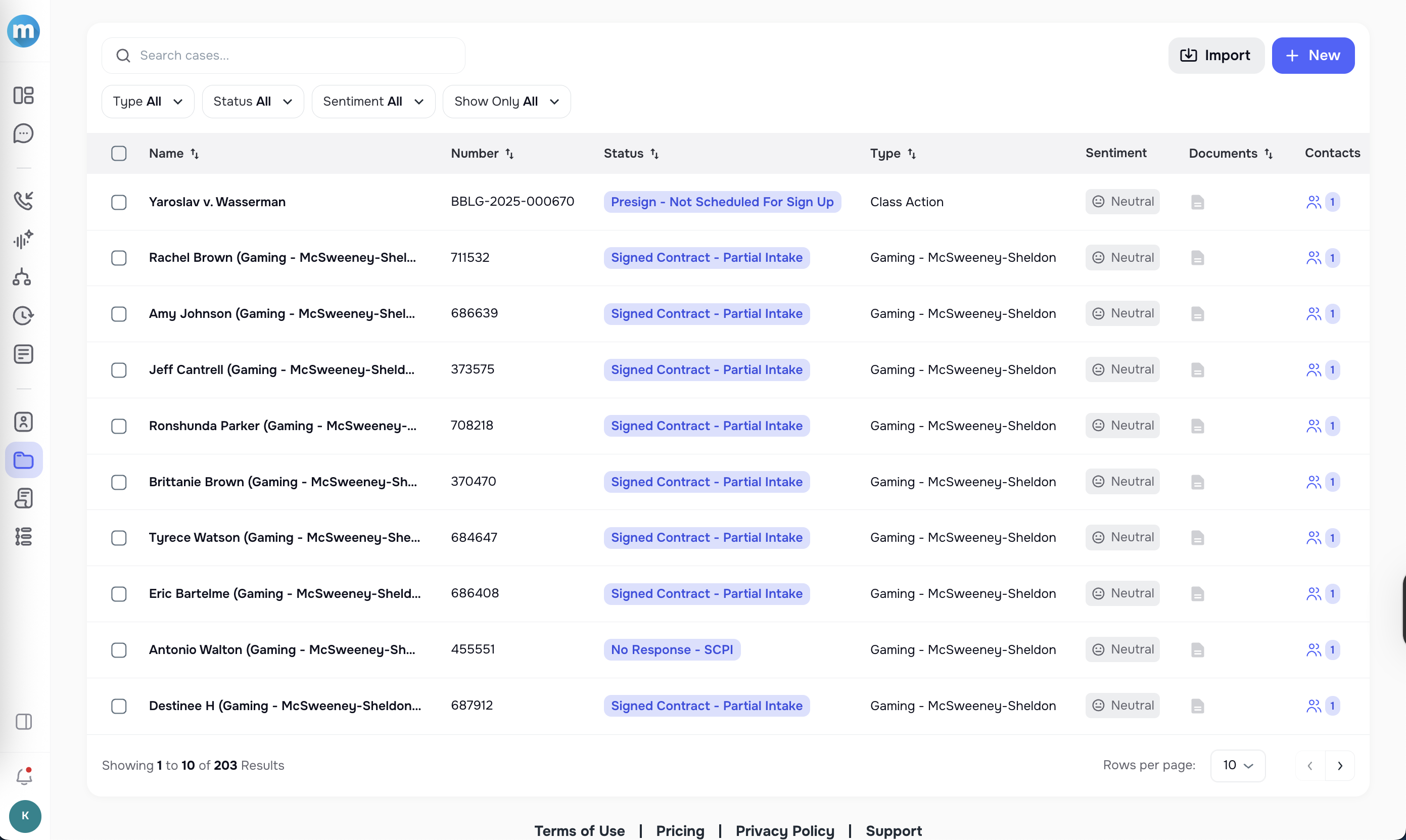Open notifications via the bell icon
1406x840 pixels.
click(24, 776)
